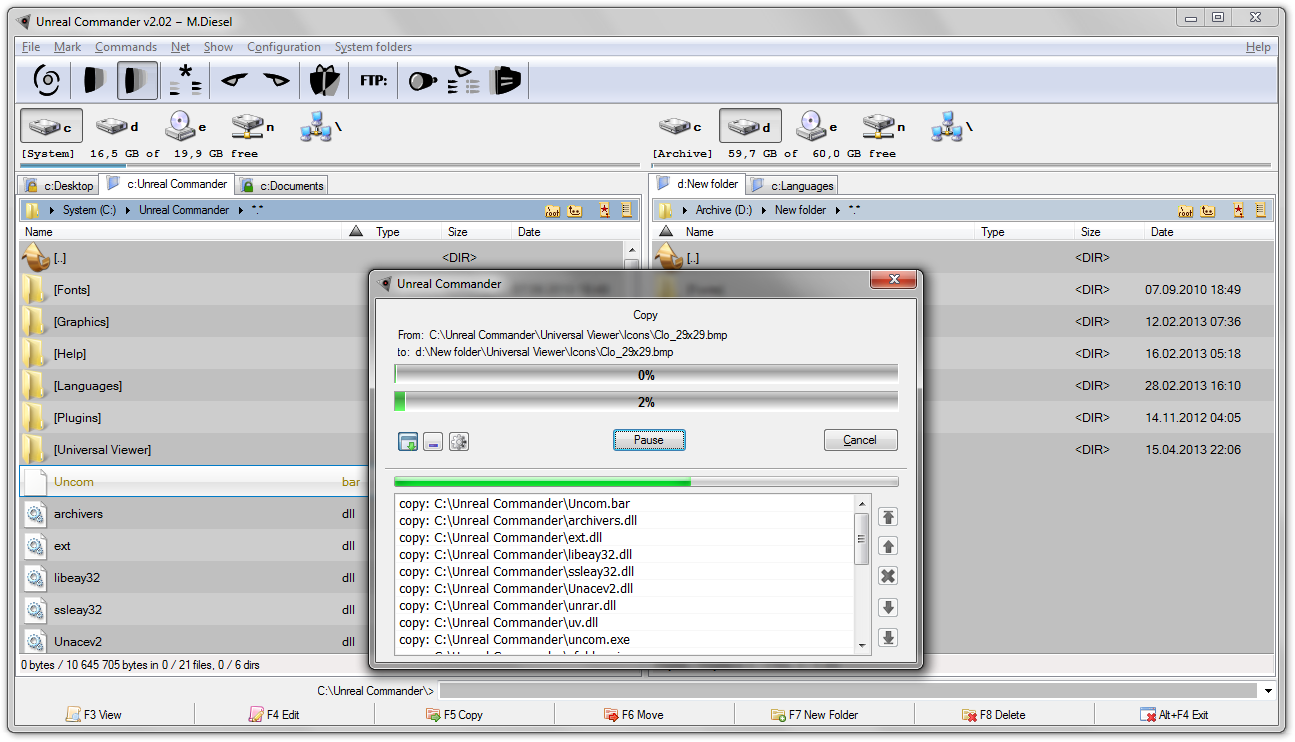Select CD drive e in left panel

click(x=186, y=126)
